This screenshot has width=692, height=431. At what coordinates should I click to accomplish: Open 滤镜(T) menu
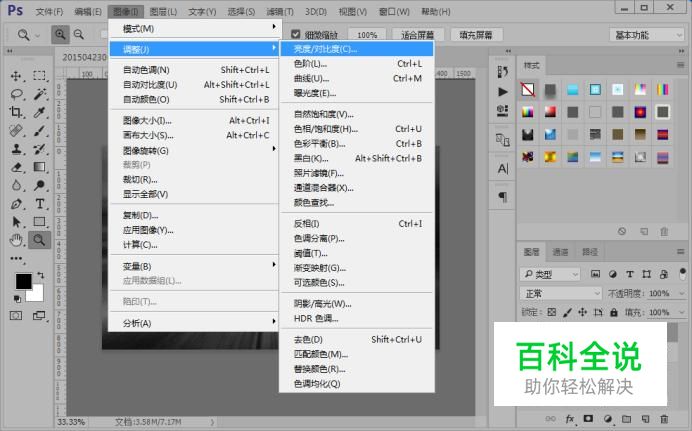pyautogui.click(x=280, y=12)
